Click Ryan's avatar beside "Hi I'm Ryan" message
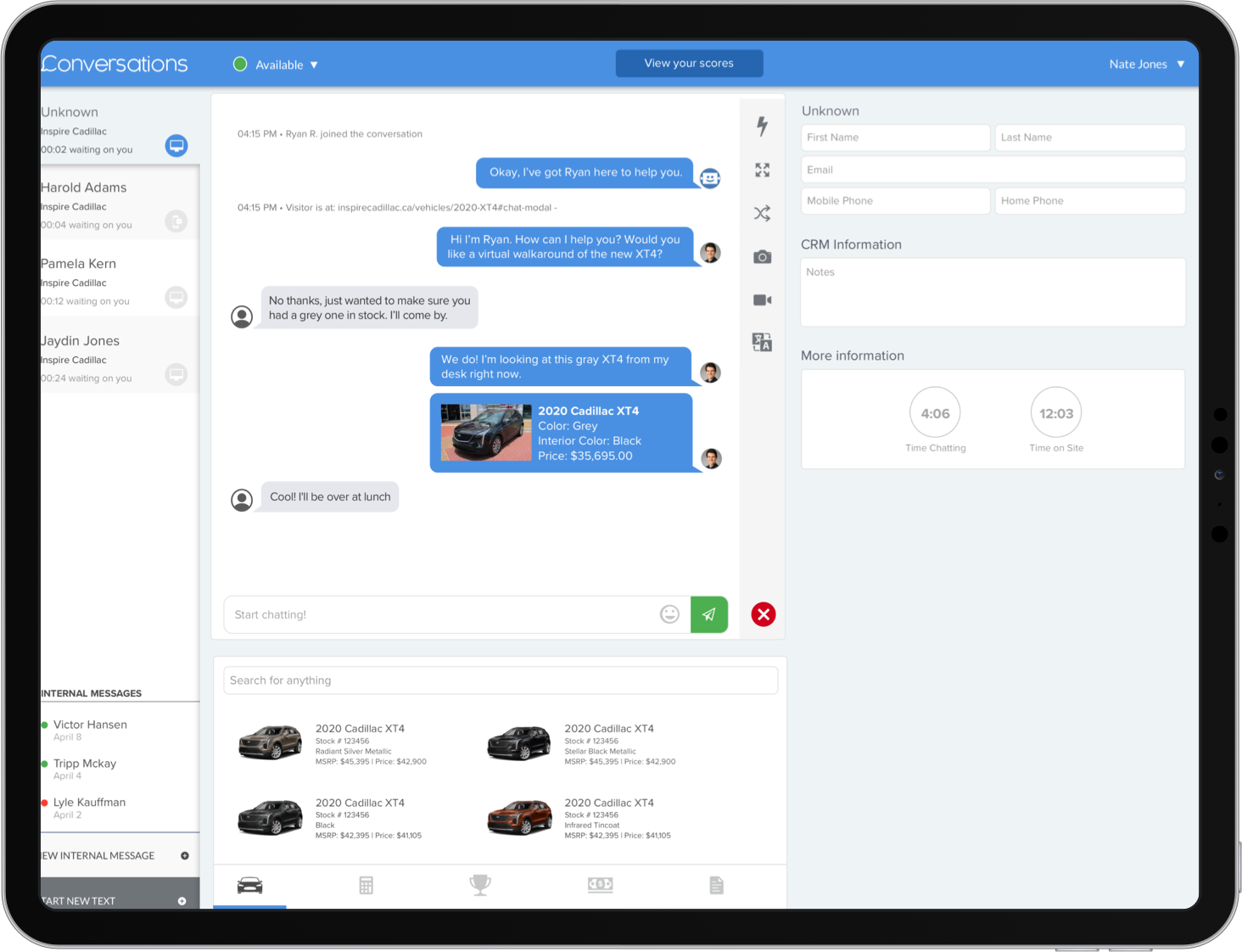The image size is (1242, 952). [x=711, y=253]
